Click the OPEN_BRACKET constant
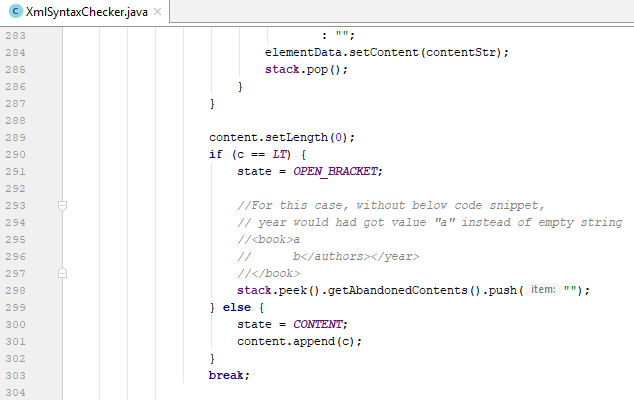The width and height of the screenshot is (634, 400). (x=335, y=171)
